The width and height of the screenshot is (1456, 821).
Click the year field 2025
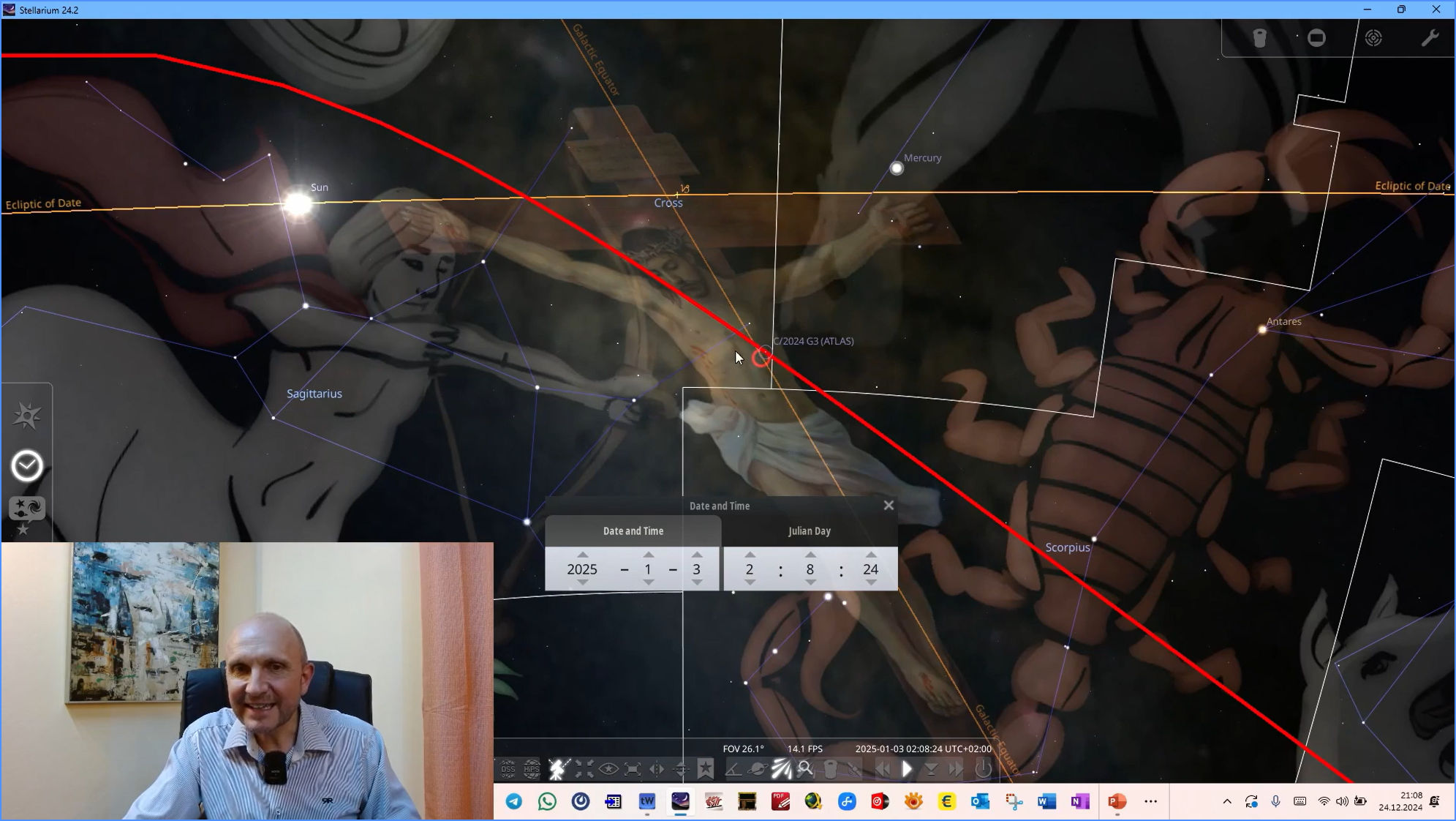[x=583, y=569]
